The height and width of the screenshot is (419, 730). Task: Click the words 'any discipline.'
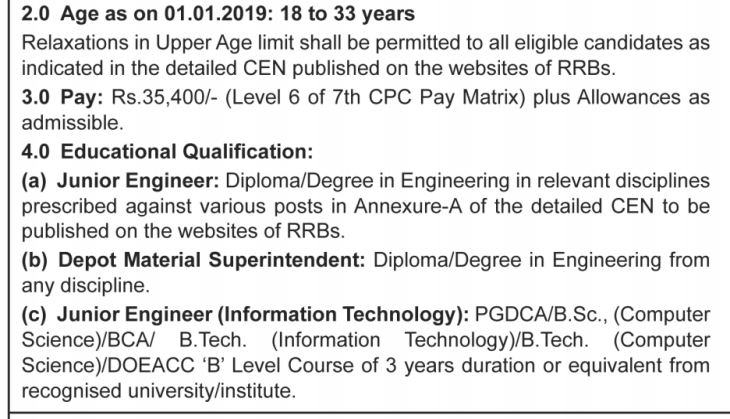pyautogui.click(x=86, y=286)
